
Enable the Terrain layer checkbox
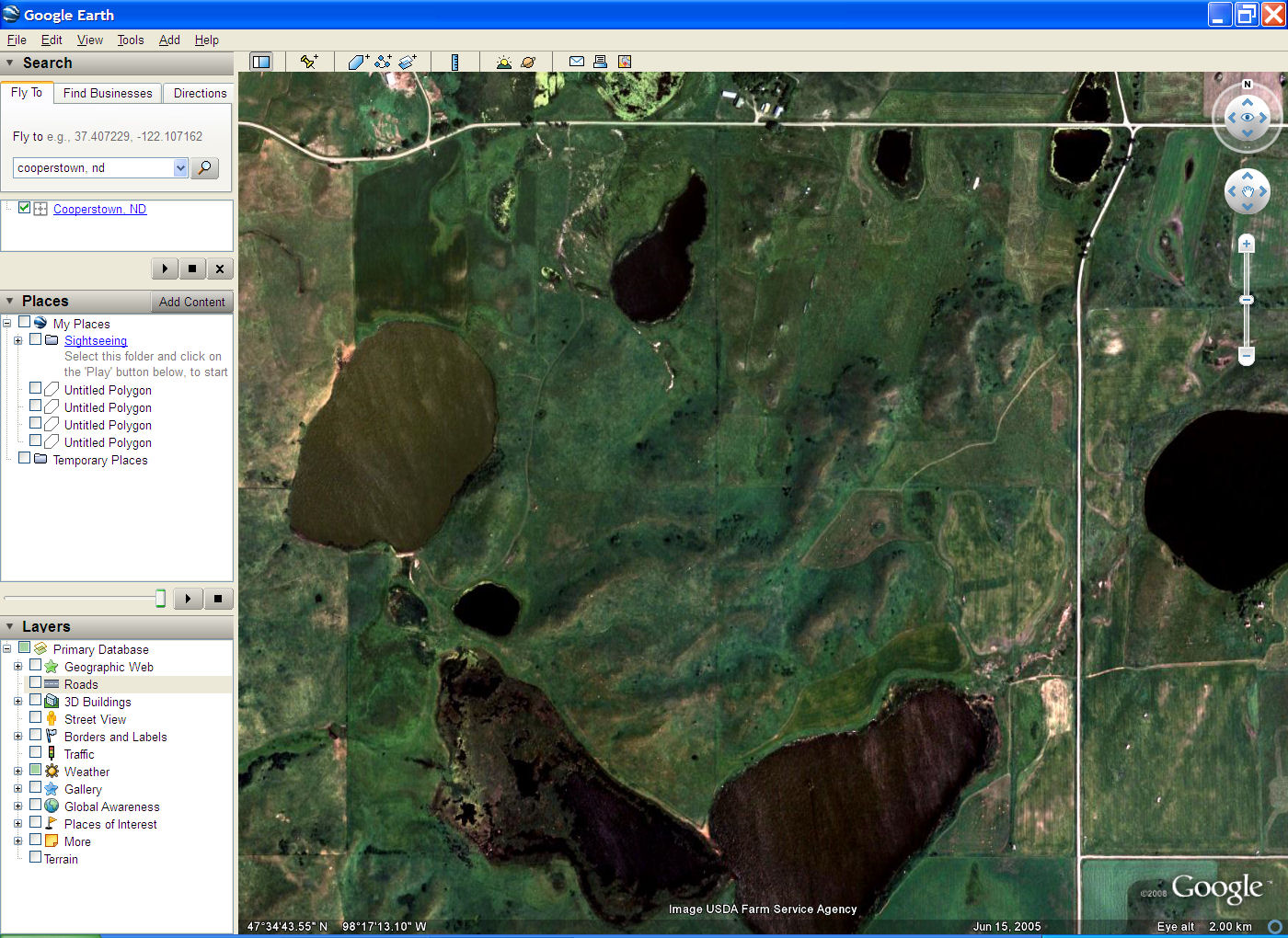pos(36,857)
